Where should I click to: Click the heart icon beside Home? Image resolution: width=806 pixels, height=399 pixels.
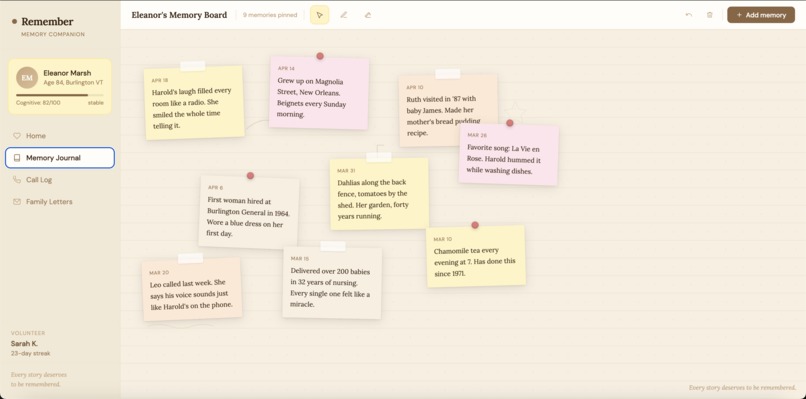16,136
